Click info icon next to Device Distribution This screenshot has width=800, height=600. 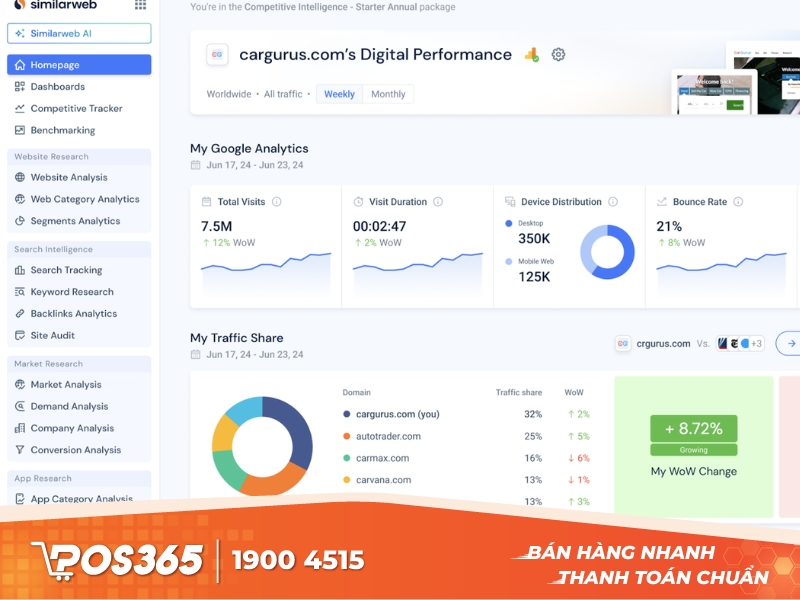click(613, 202)
